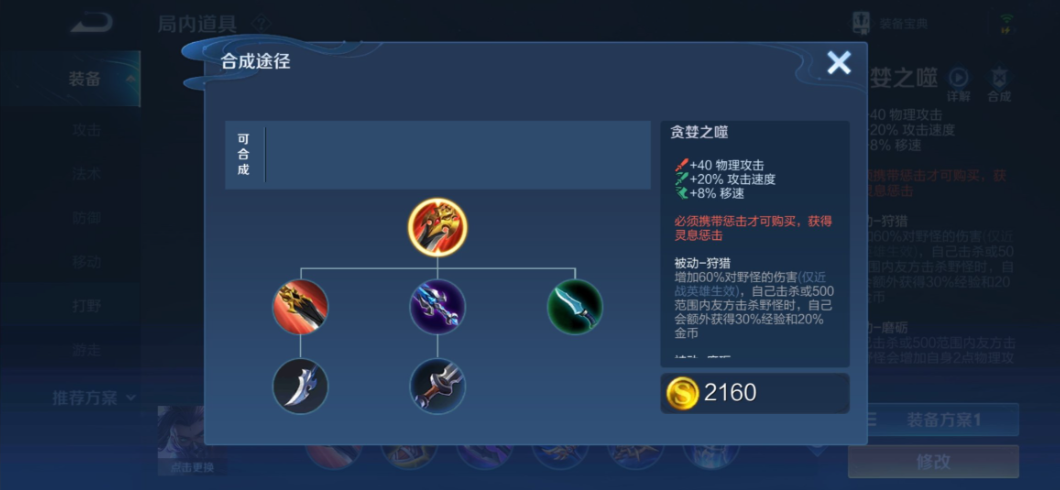Viewport: 1060px width, 490px height.
Task: Open the help question mark beside 局内道具
Action: 261,25
